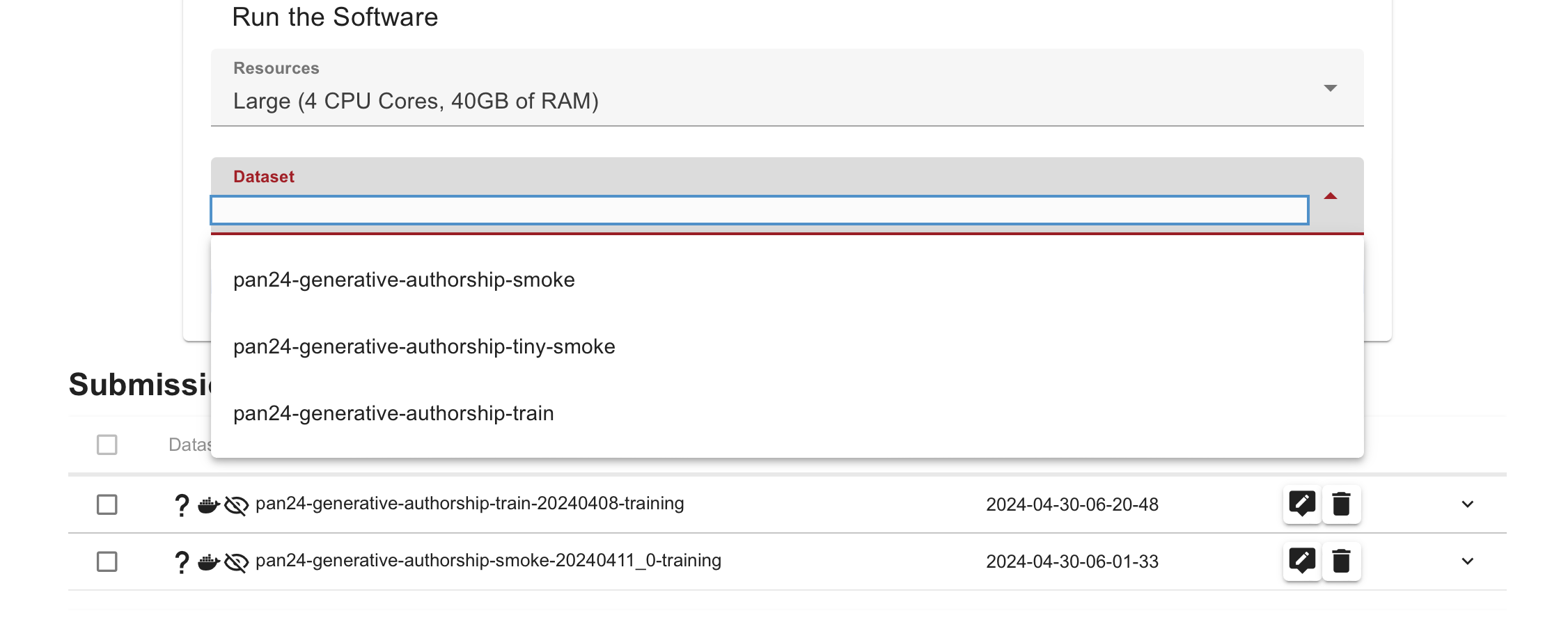Delete the train-20240408-training submission
The width and height of the screenshot is (1568, 622).
tap(1341, 504)
